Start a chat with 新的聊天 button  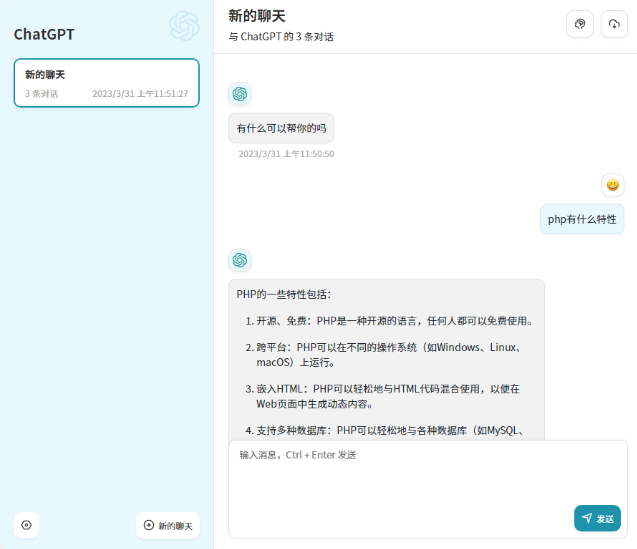pos(168,525)
